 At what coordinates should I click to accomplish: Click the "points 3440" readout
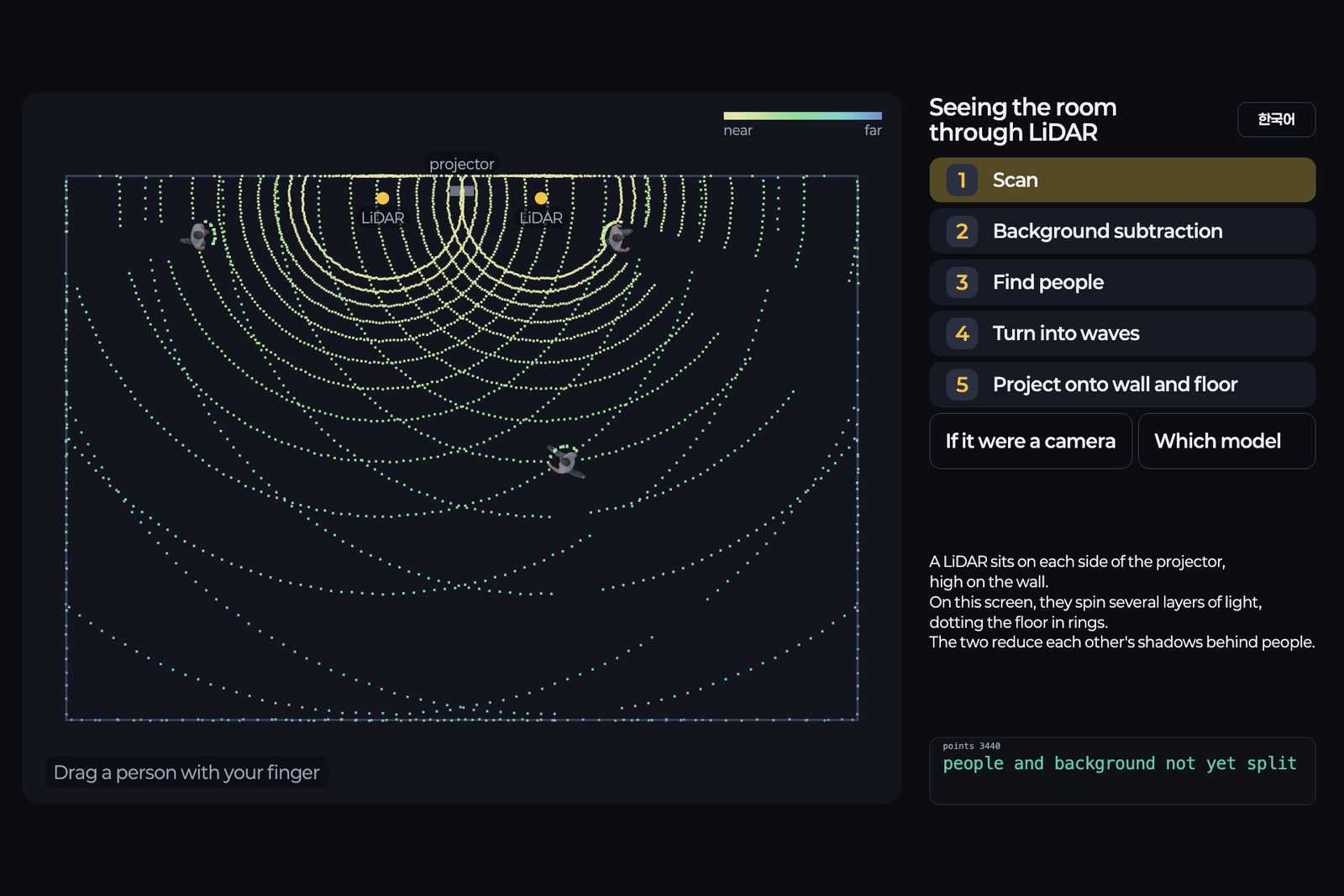971,746
